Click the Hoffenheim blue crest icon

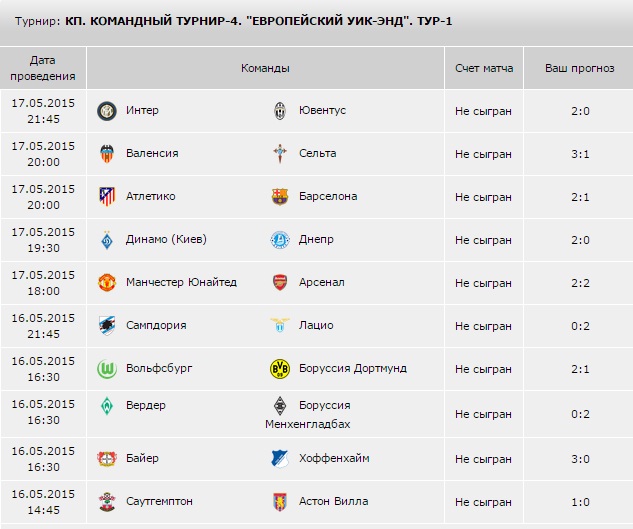pyautogui.click(x=280, y=459)
